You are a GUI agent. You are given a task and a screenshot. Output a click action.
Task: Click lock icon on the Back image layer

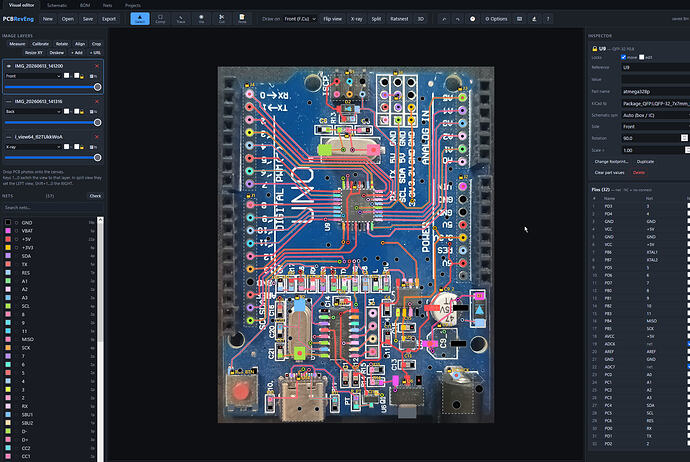pos(82,112)
